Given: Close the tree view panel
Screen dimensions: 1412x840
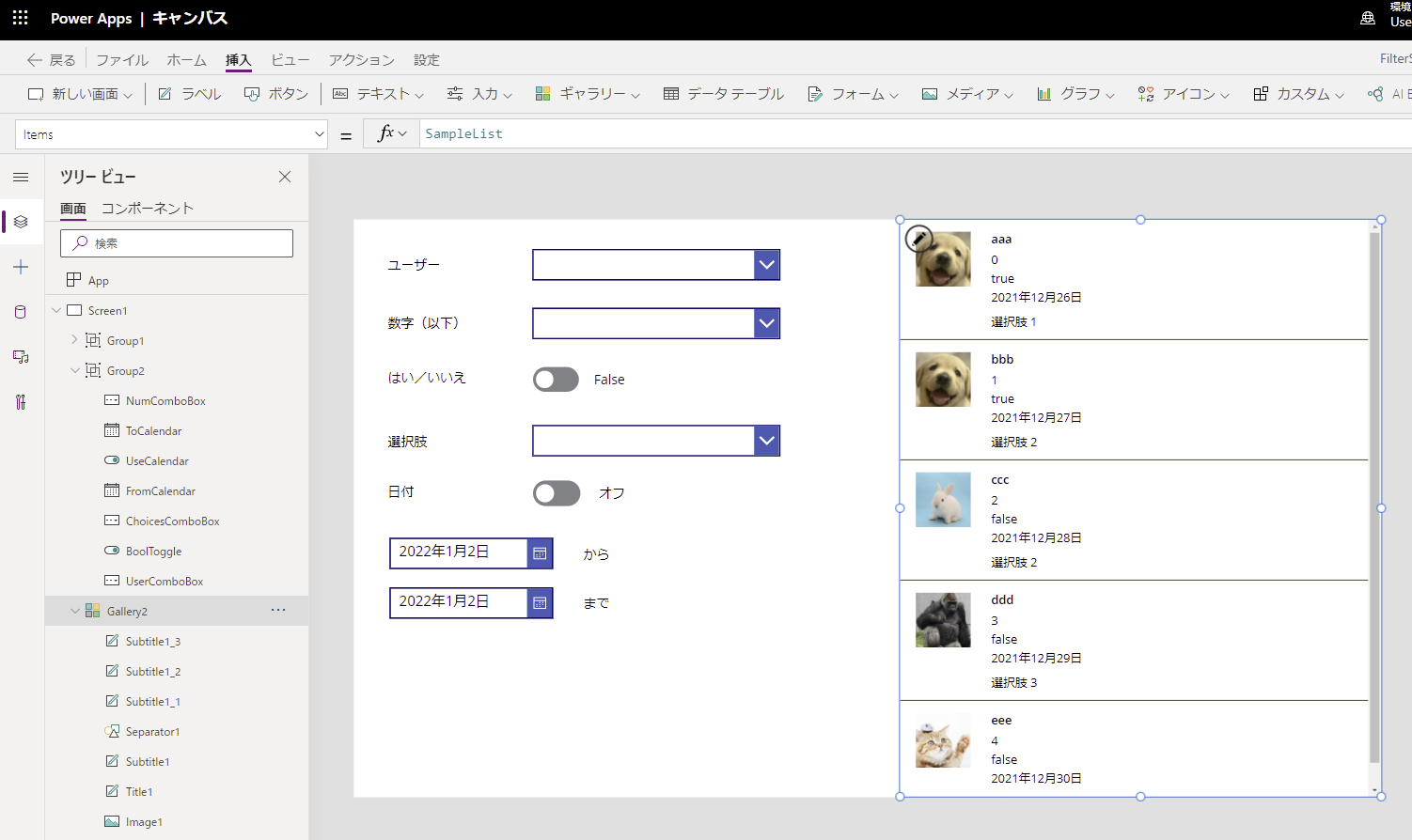Looking at the screenshot, I should point(285,177).
